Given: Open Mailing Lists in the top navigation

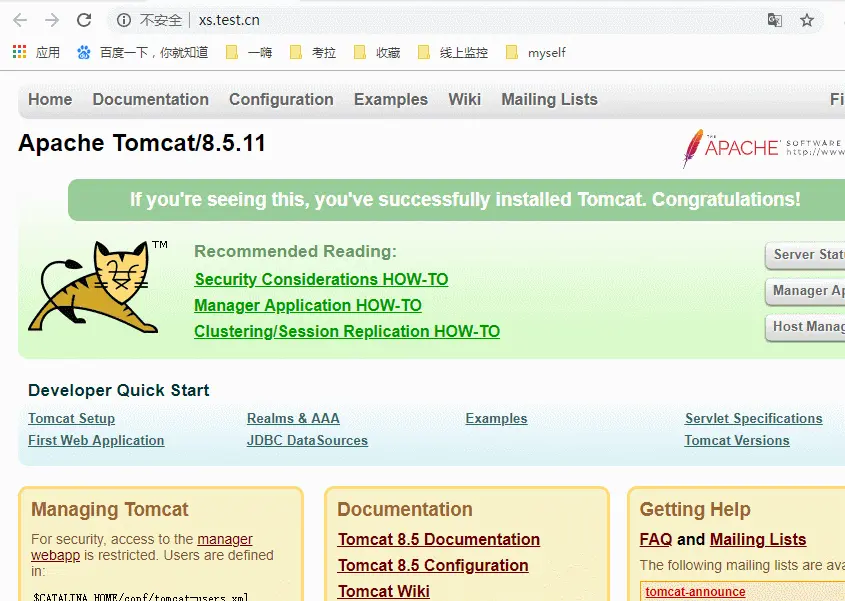Looking at the screenshot, I should pos(549,100).
